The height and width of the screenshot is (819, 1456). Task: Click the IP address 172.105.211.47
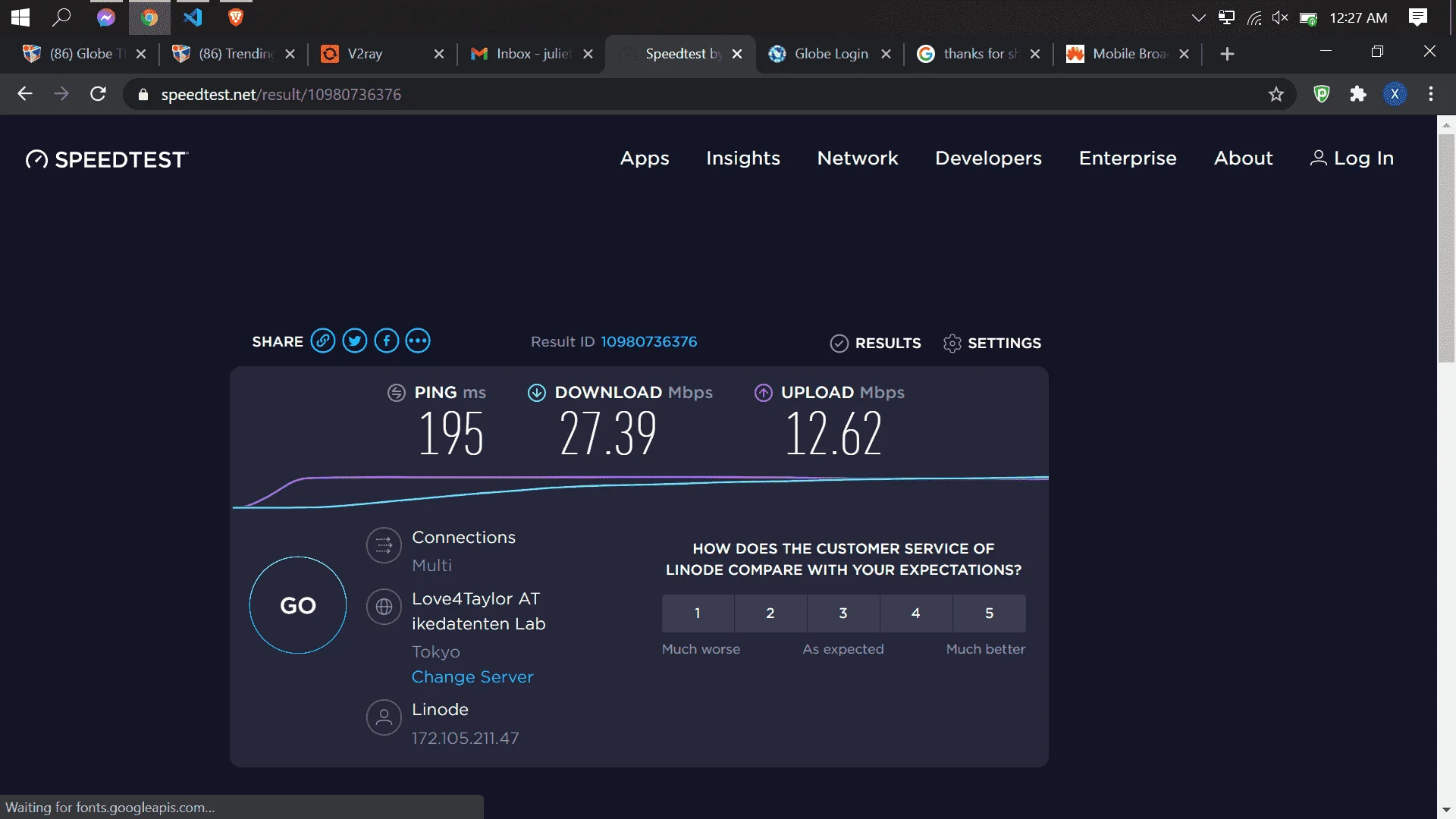pos(466,739)
